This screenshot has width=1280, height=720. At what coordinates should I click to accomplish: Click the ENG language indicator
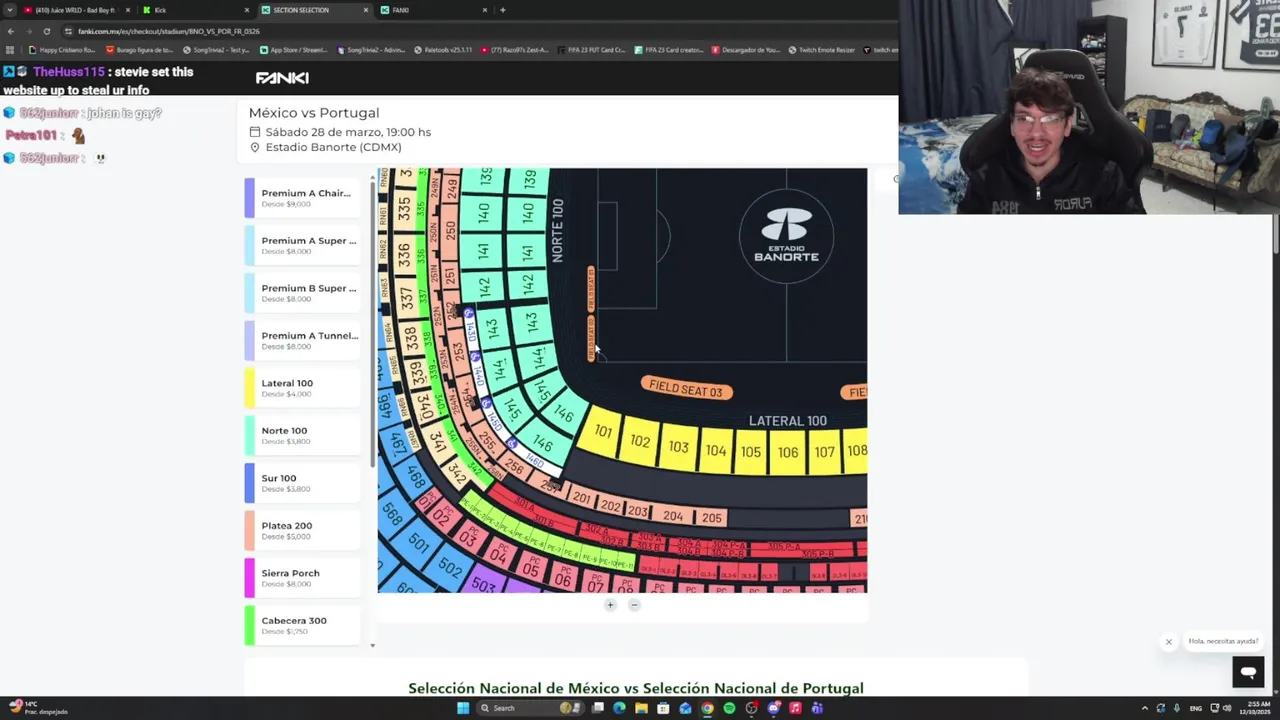1196,708
